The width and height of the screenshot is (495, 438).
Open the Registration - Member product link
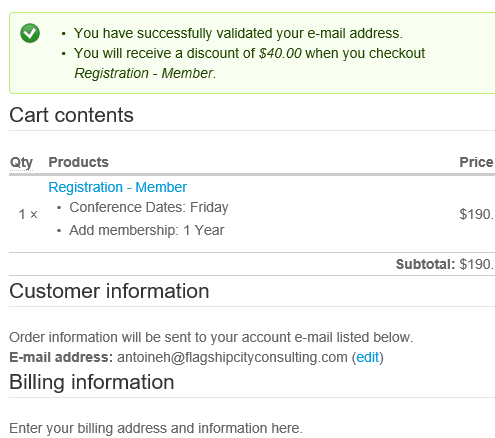coord(117,187)
